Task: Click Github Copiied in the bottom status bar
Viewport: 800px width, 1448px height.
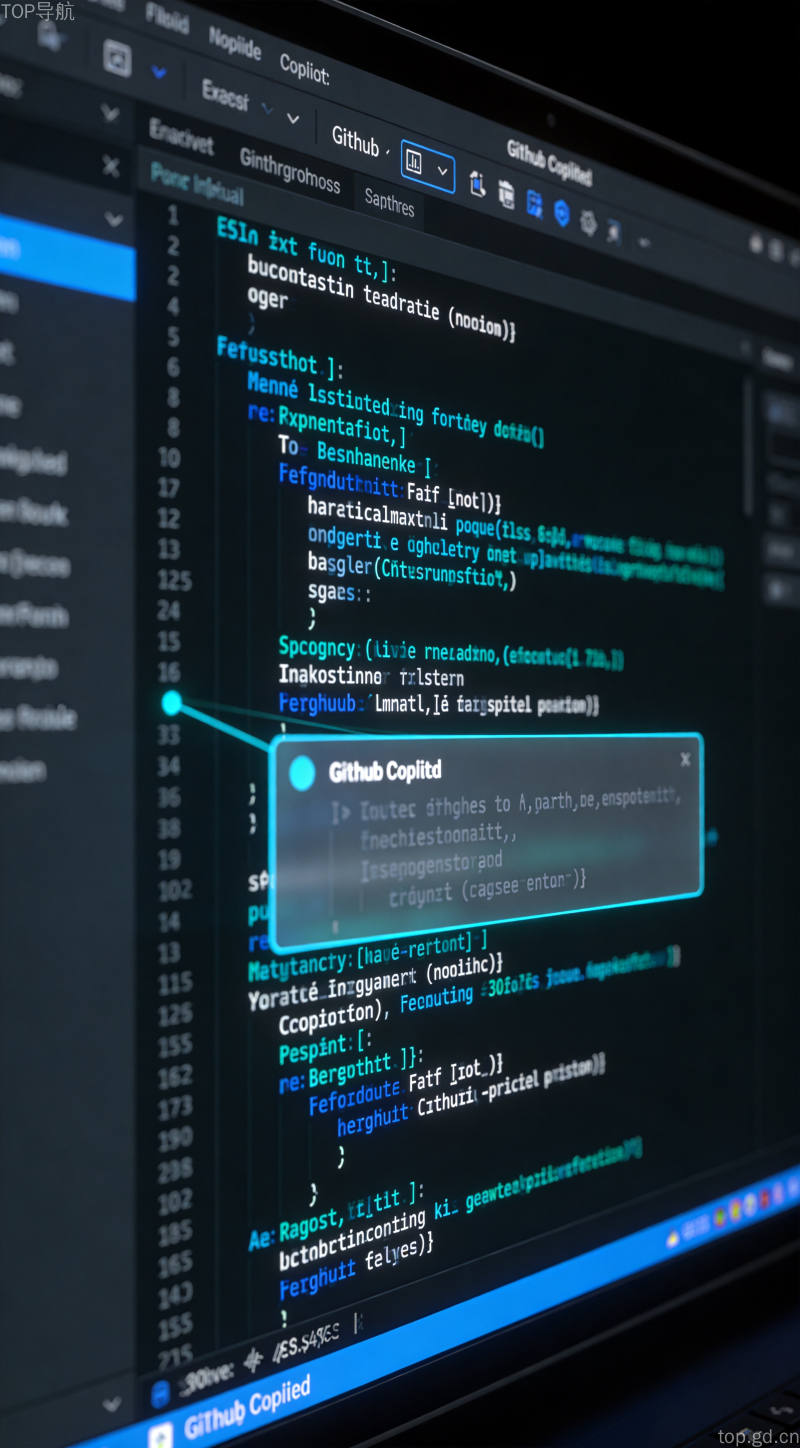Action: (x=247, y=1407)
